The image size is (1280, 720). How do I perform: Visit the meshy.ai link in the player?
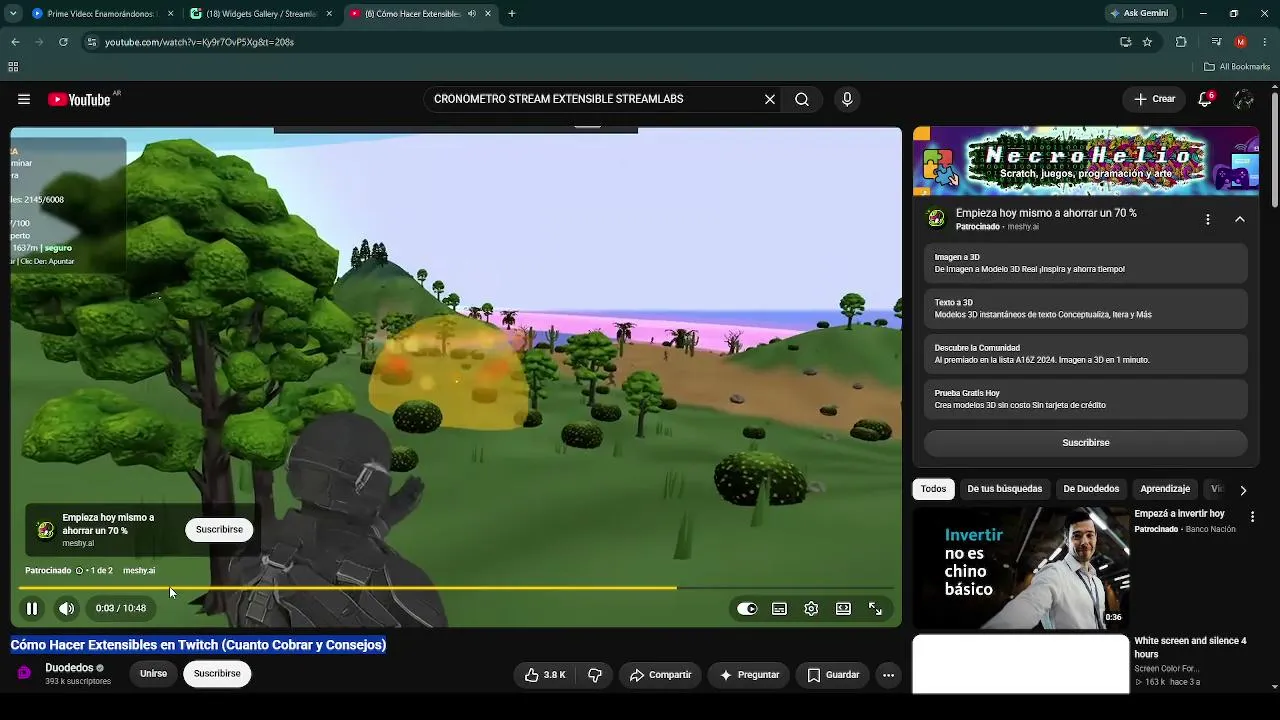(x=139, y=571)
